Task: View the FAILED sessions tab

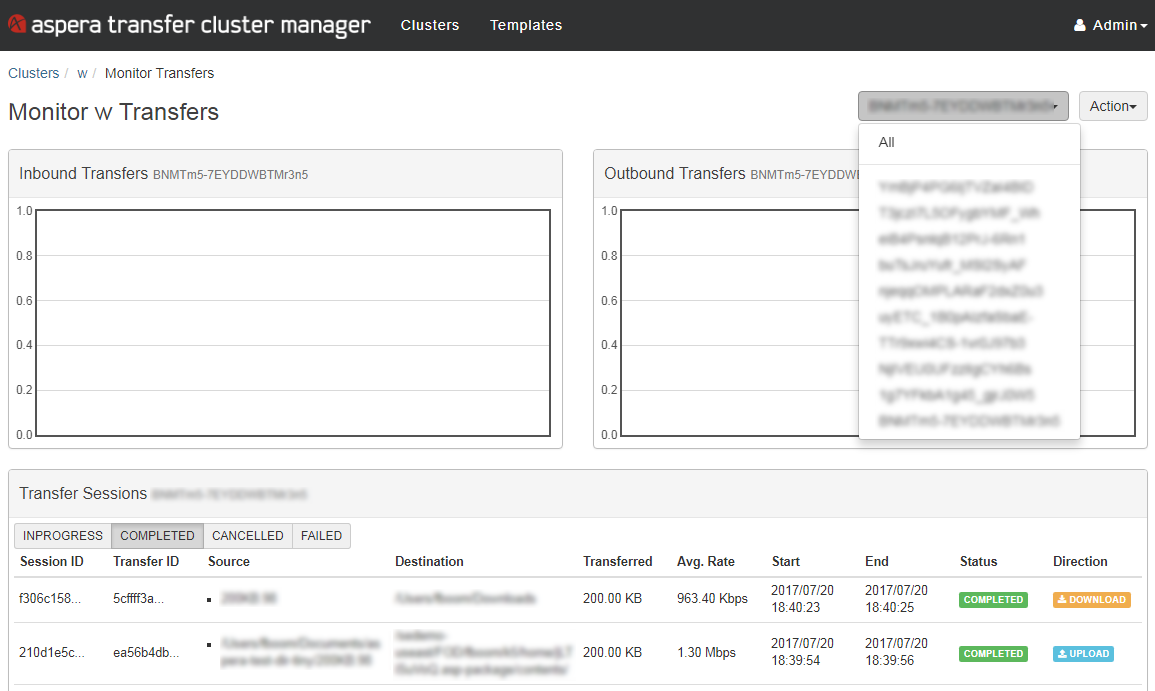Action: tap(322, 536)
